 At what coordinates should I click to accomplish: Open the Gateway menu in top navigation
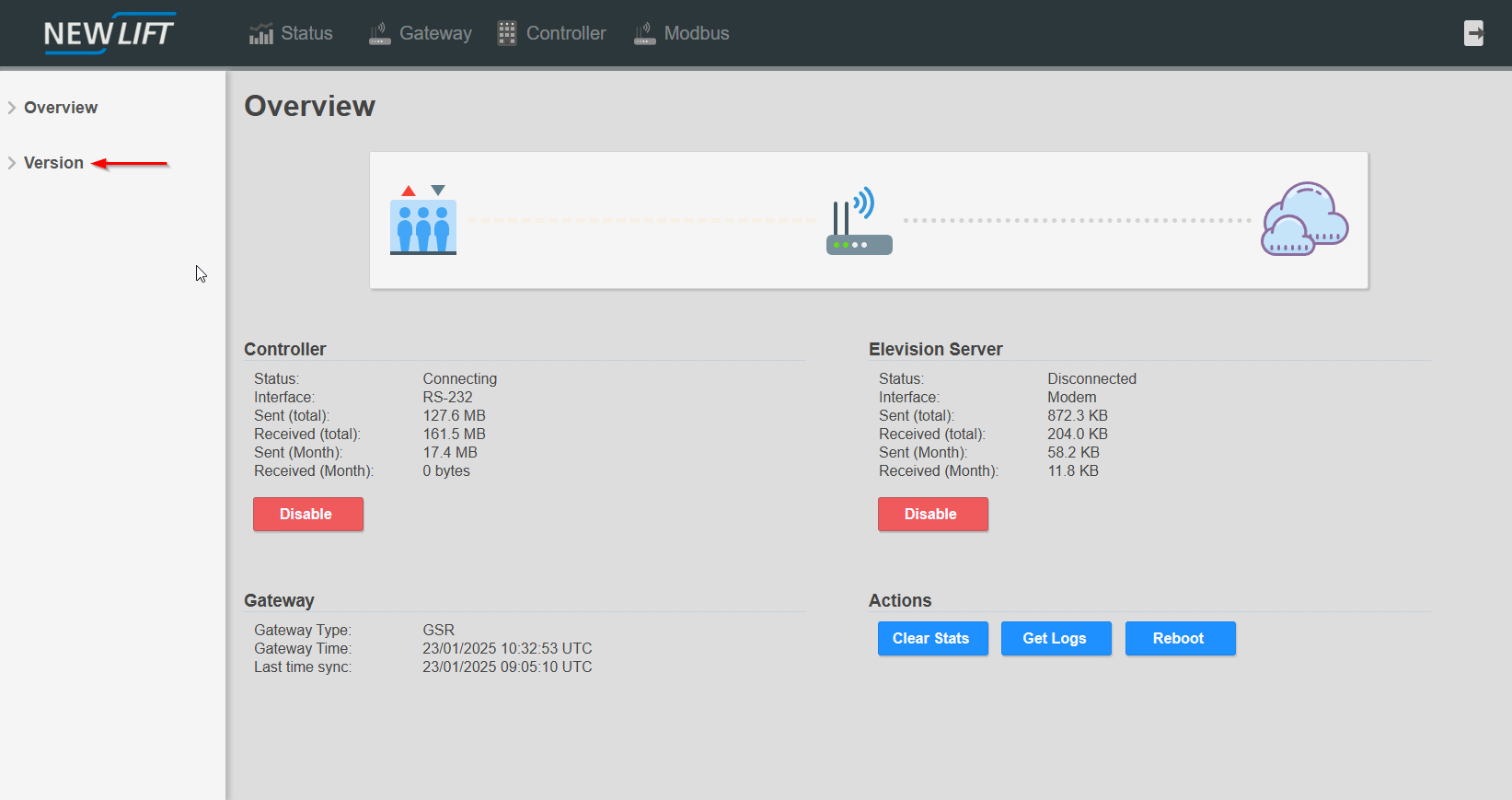434,33
